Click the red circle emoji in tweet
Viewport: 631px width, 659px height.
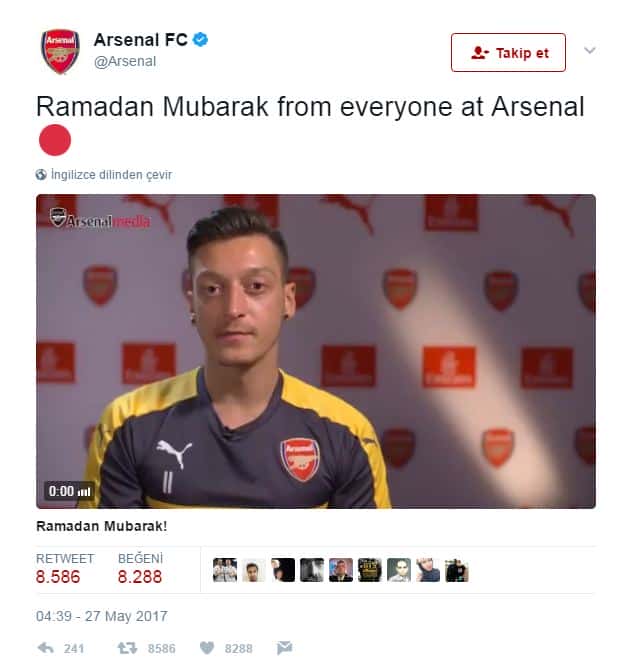click(55, 140)
